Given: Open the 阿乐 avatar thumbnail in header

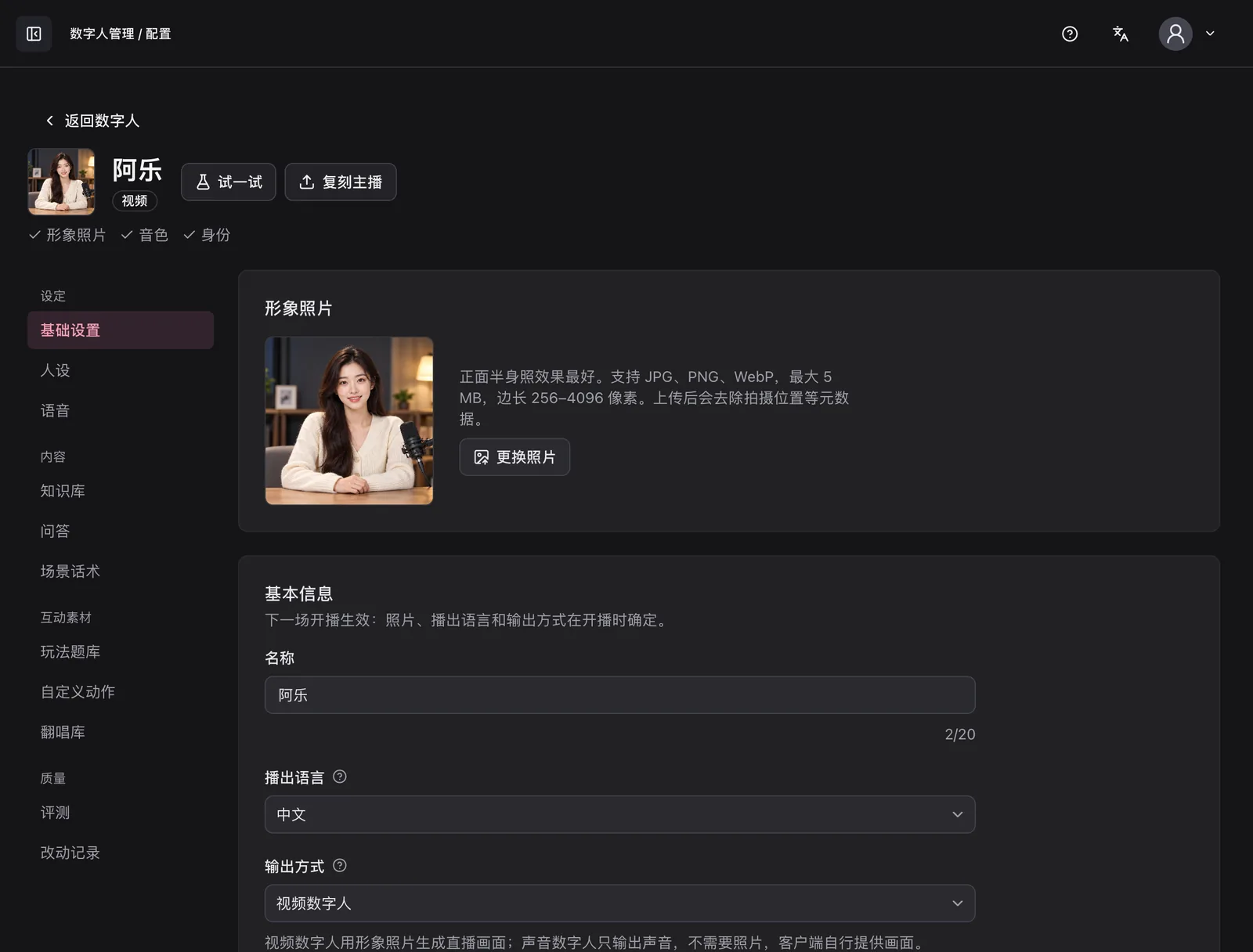Looking at the screenshot, I should tap(61, 182).
